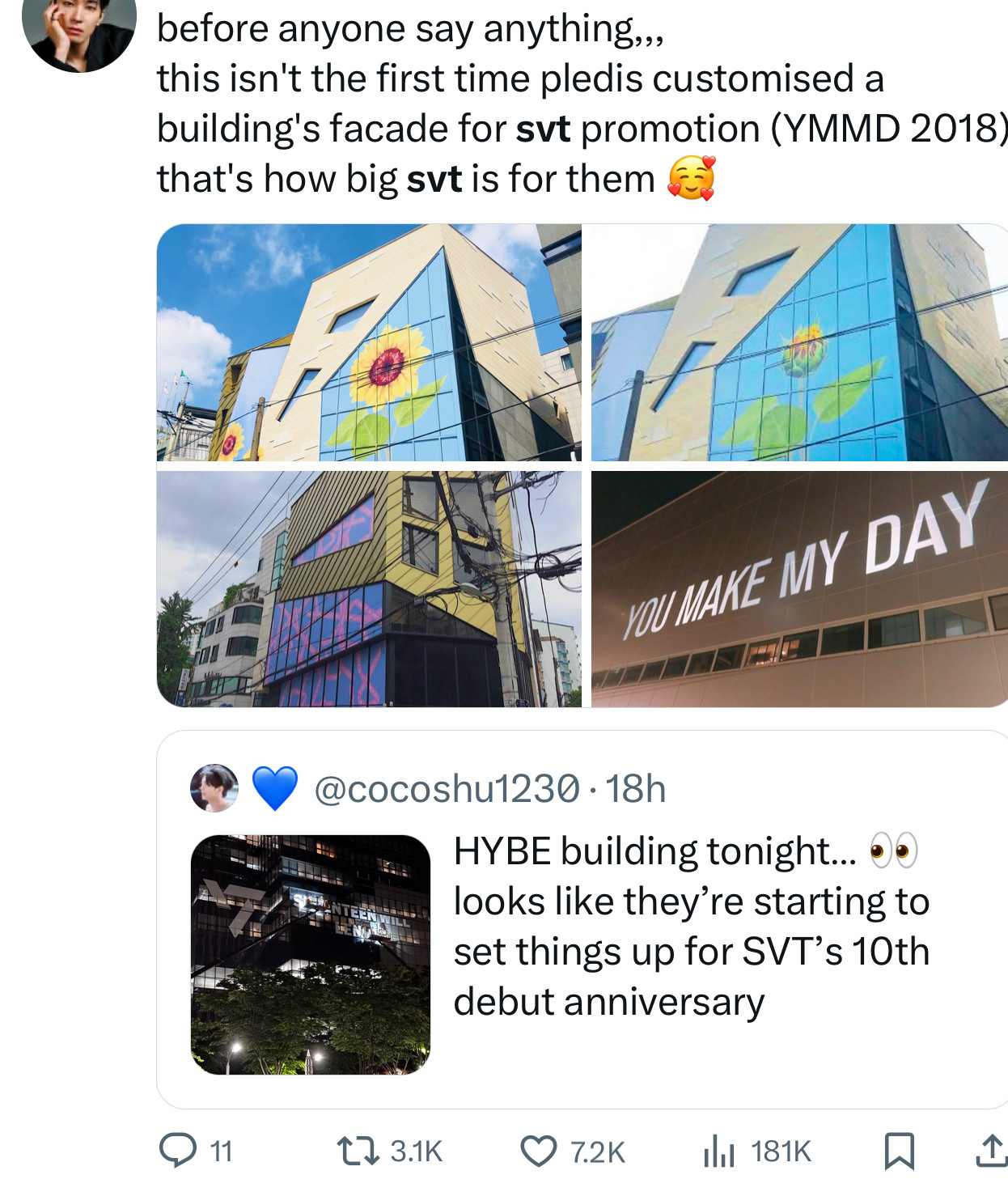Tap the retweet arrows icon
1008x1192 pixels.
(358, 1151)
